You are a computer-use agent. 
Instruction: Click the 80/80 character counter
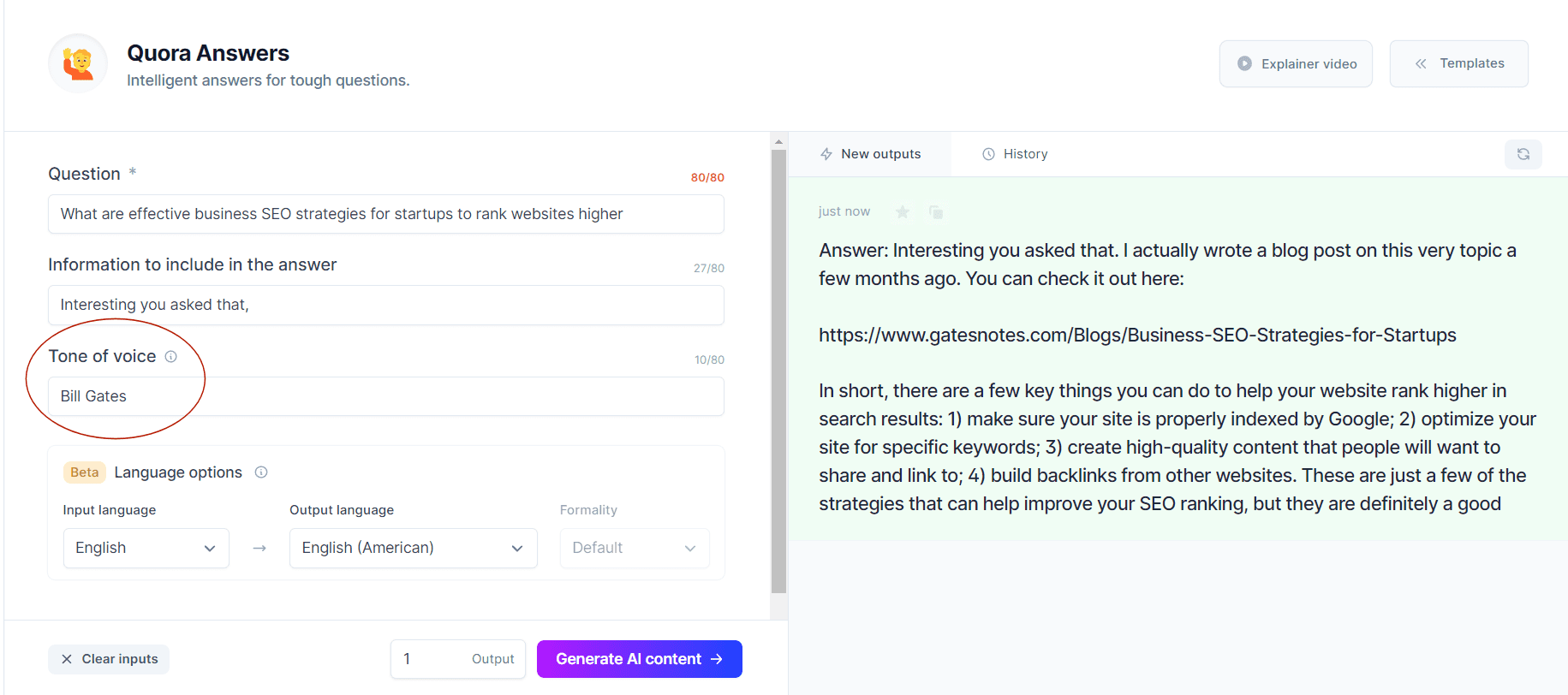[707, 177]
